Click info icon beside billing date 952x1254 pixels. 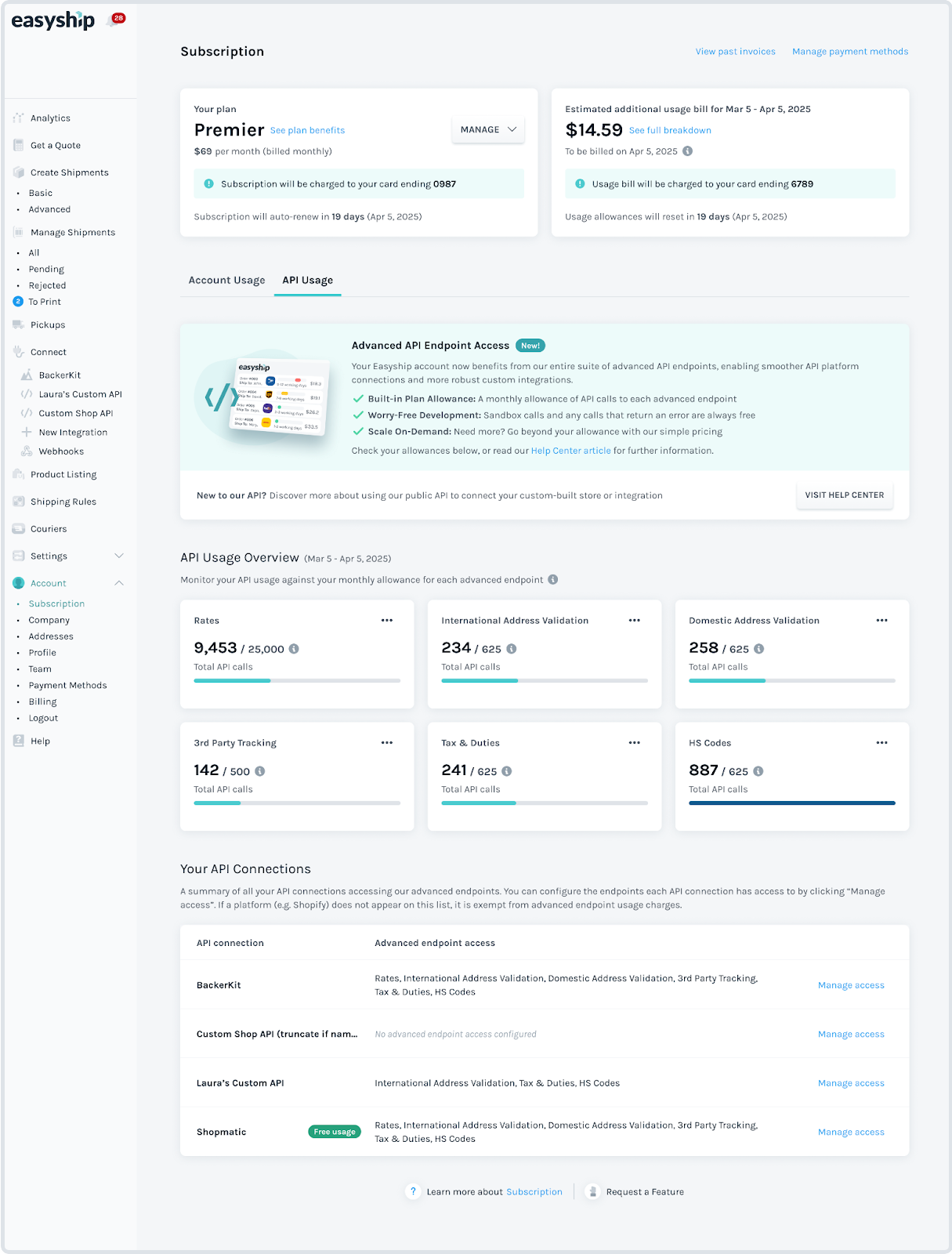pos(687,151)
